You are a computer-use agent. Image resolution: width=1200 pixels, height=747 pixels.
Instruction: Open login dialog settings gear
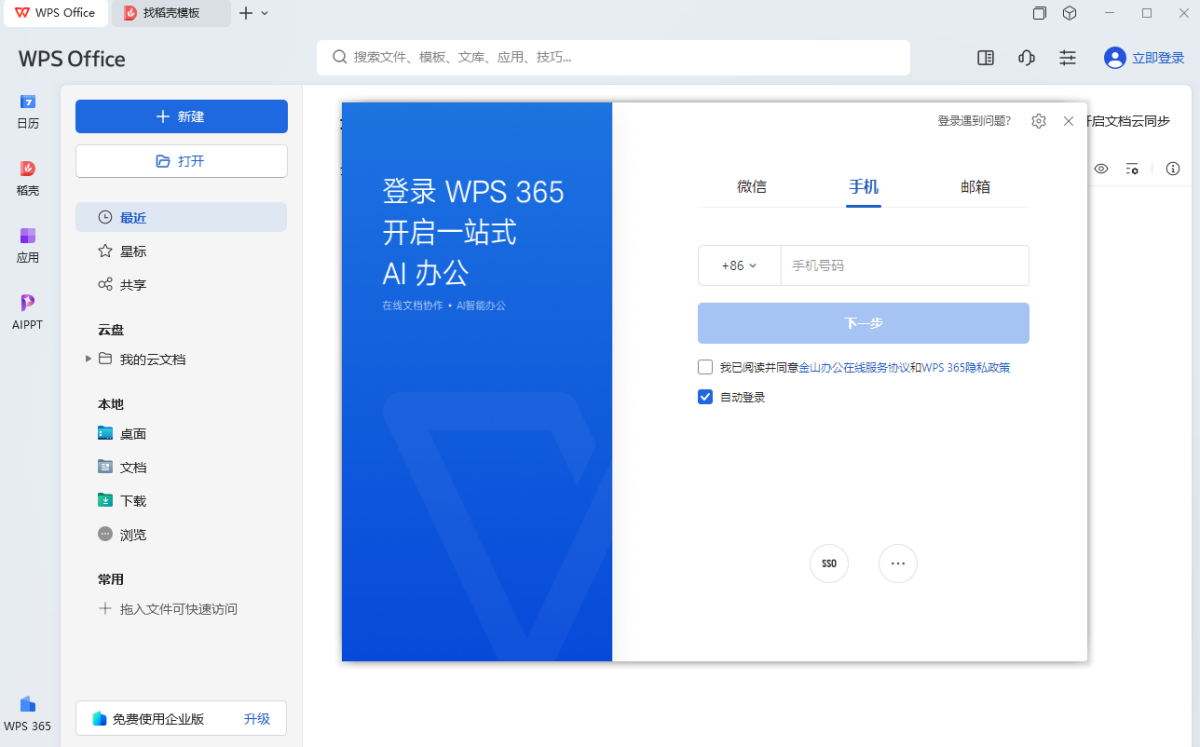1038,120
